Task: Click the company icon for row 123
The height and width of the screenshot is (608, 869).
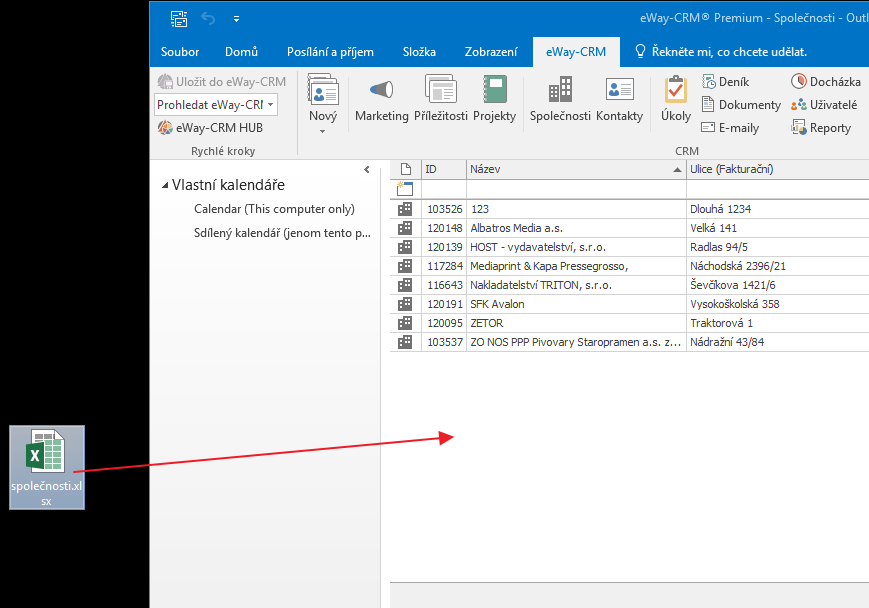Action: (x=405, y=209)
